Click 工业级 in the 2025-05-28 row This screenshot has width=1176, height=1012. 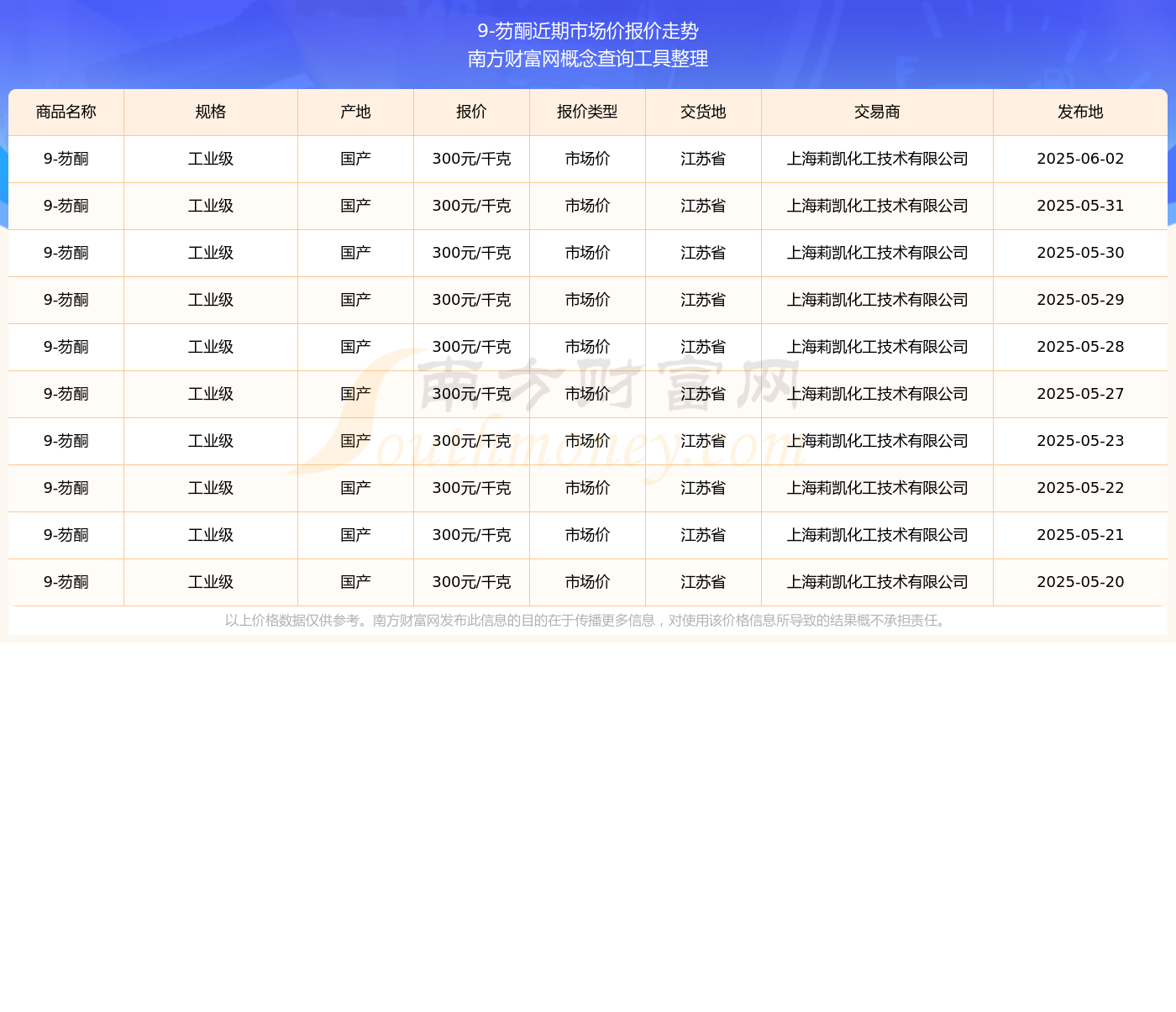[x=211, y=347]
